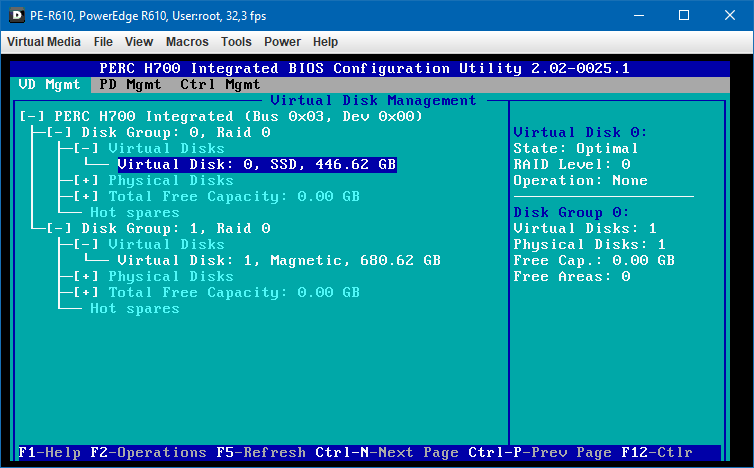
Task: Expand Physical Disks under Disk Group 0
Action: (x=86, y=180)
